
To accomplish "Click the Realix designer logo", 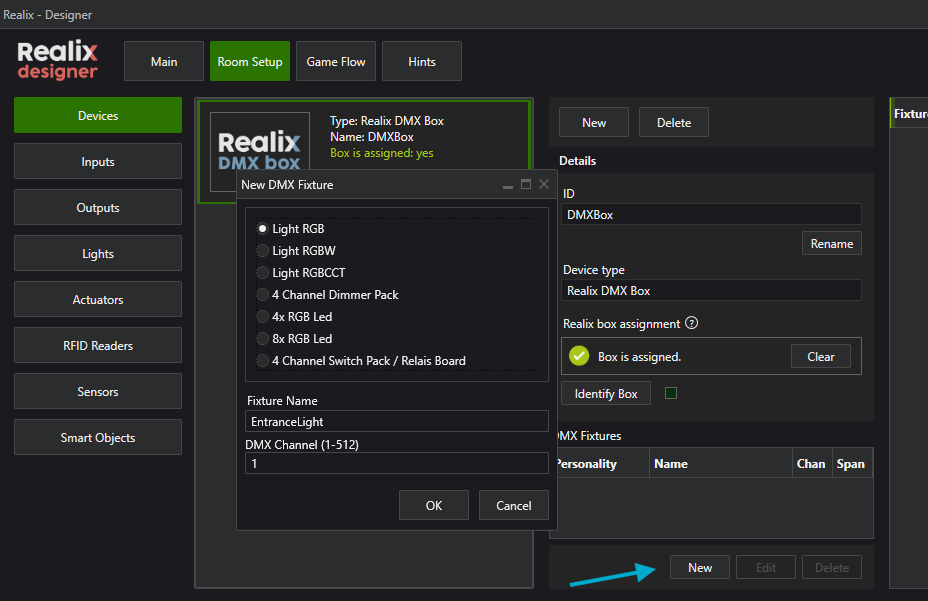I will [57, 60].
